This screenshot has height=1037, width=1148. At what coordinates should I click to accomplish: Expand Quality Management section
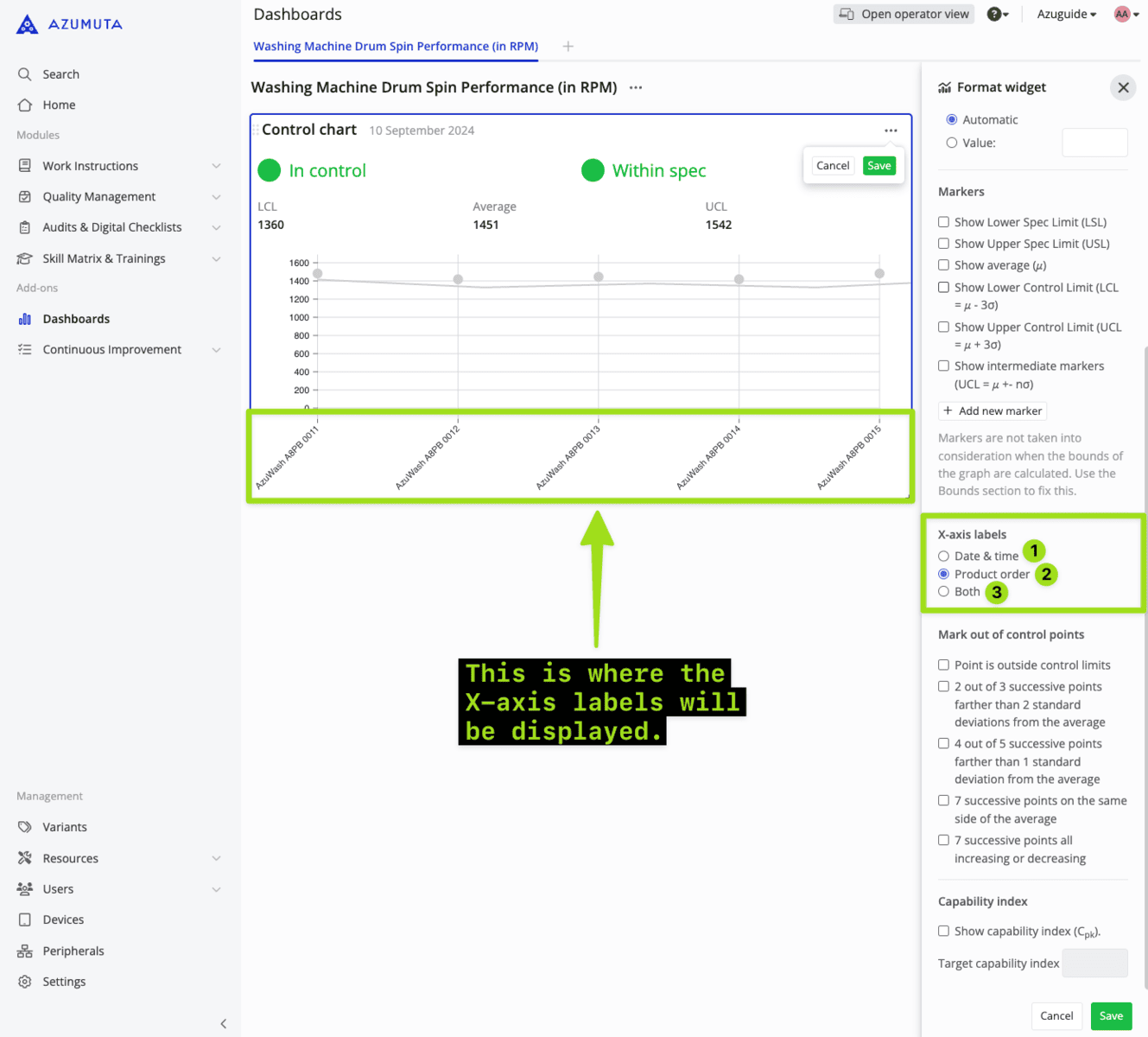pyautogui.click(x=216, y=197)
